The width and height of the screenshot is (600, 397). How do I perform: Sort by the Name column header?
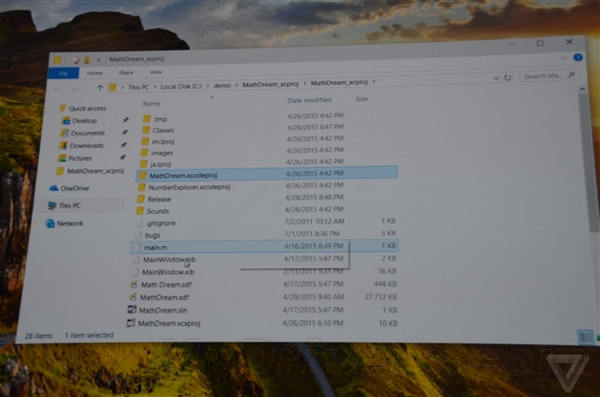click(x=152, y=103)
